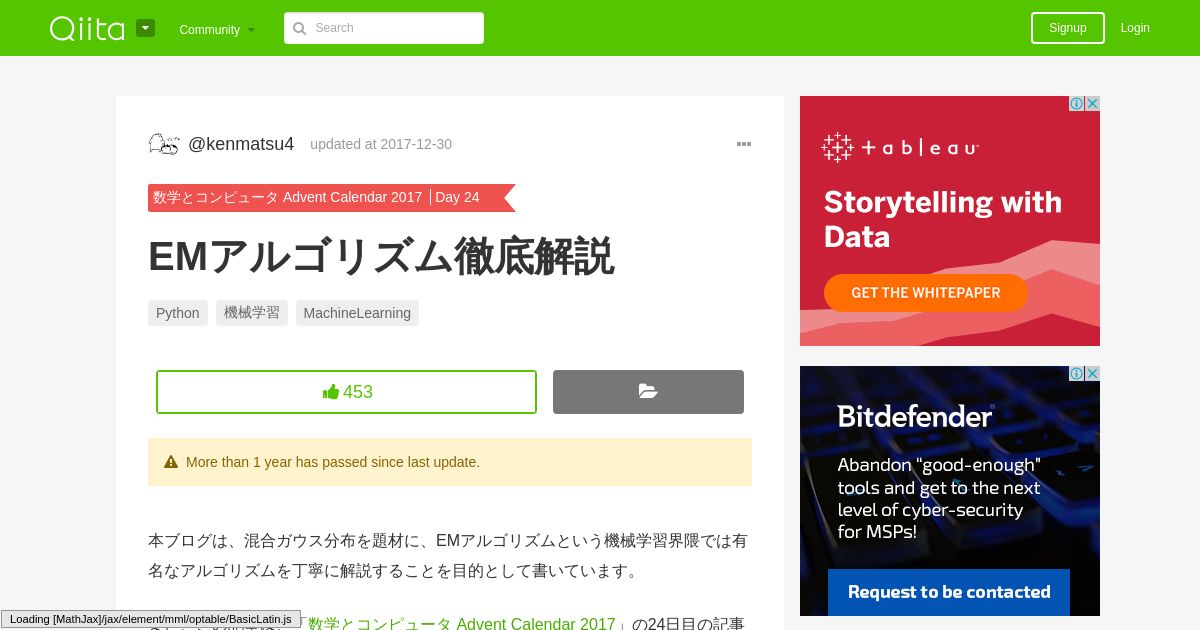The image size is (1200, 630).
Task: Click the 'updated at 2017-12-30' text
Action: [381, 144]
